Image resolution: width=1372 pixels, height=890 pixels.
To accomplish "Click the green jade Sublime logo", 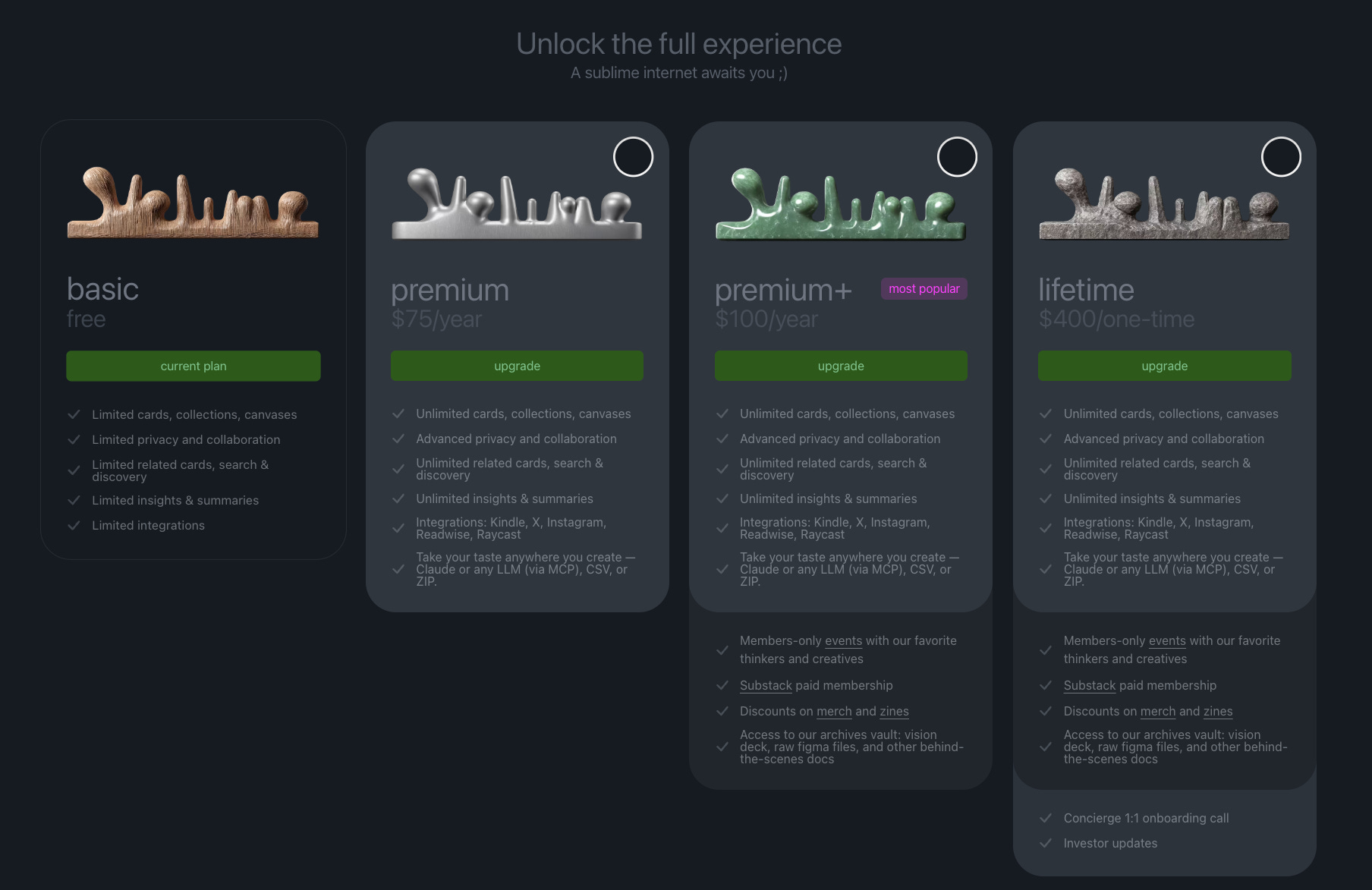I will 841,203.
